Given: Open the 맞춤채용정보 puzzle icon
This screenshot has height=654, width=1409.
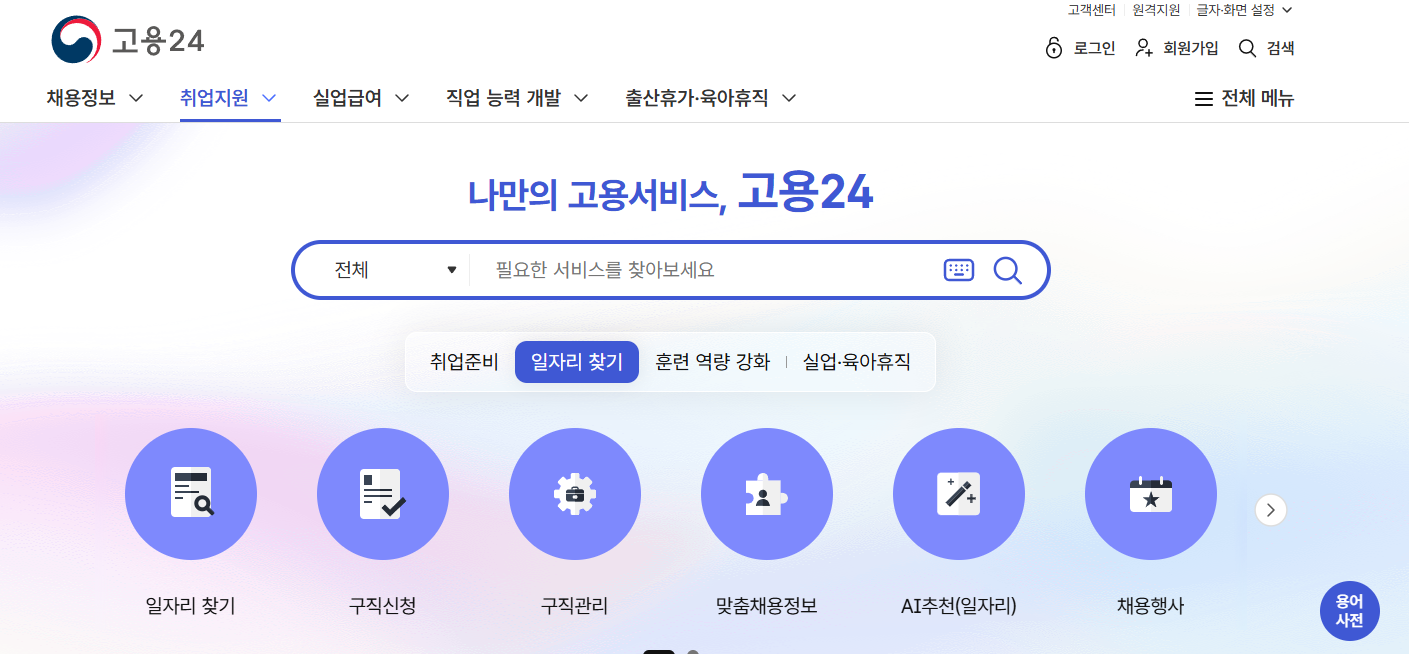Looking at the screenshot, I should [767, 493].
